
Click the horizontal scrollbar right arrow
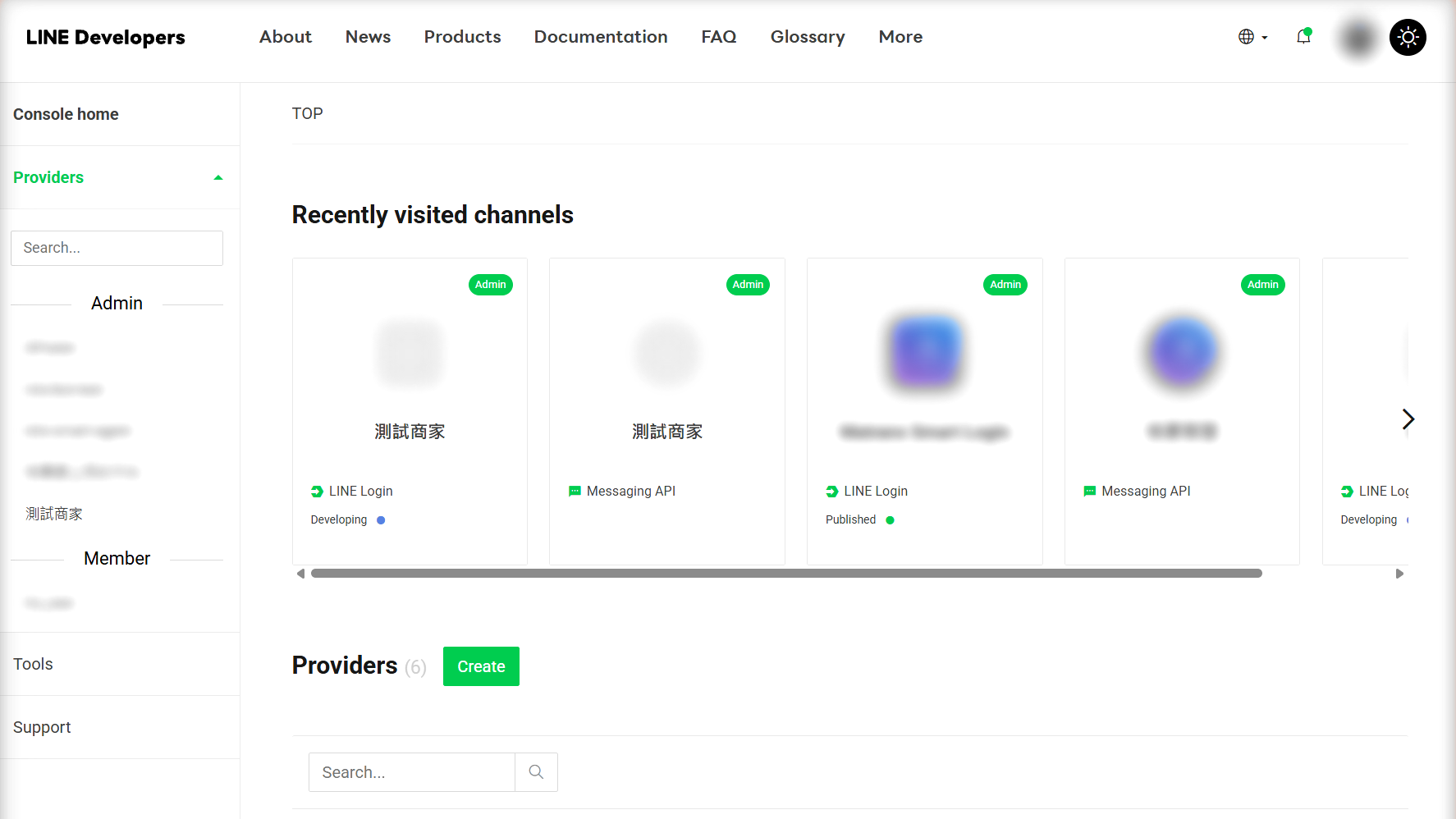[1399, 574]
